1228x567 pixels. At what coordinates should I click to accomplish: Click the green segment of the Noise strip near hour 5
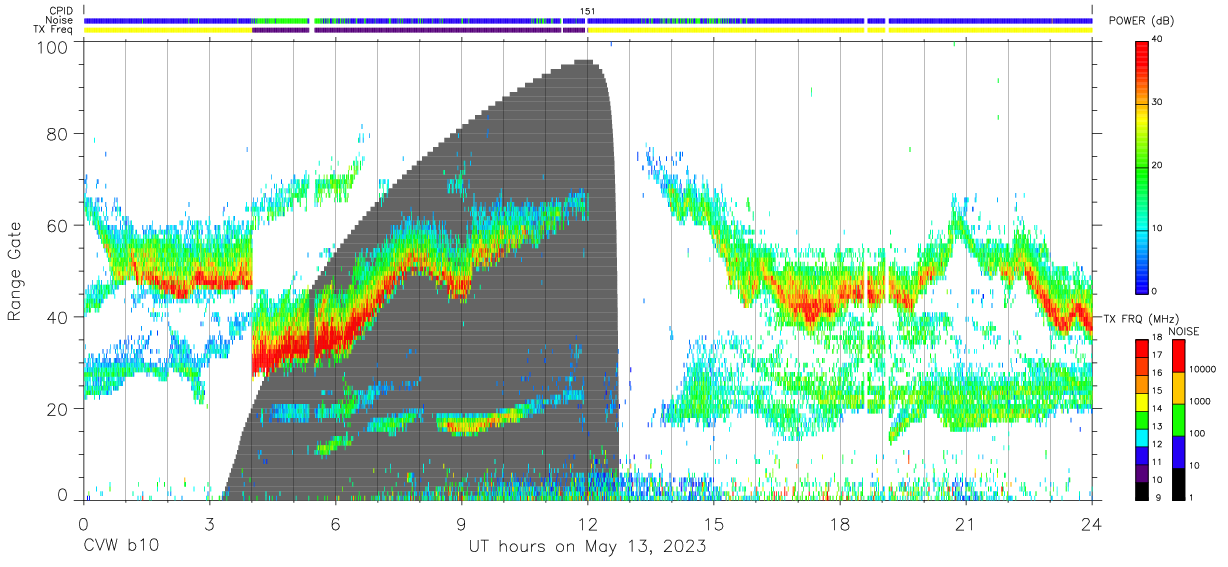pyautogui.click(x=282, y=20)
